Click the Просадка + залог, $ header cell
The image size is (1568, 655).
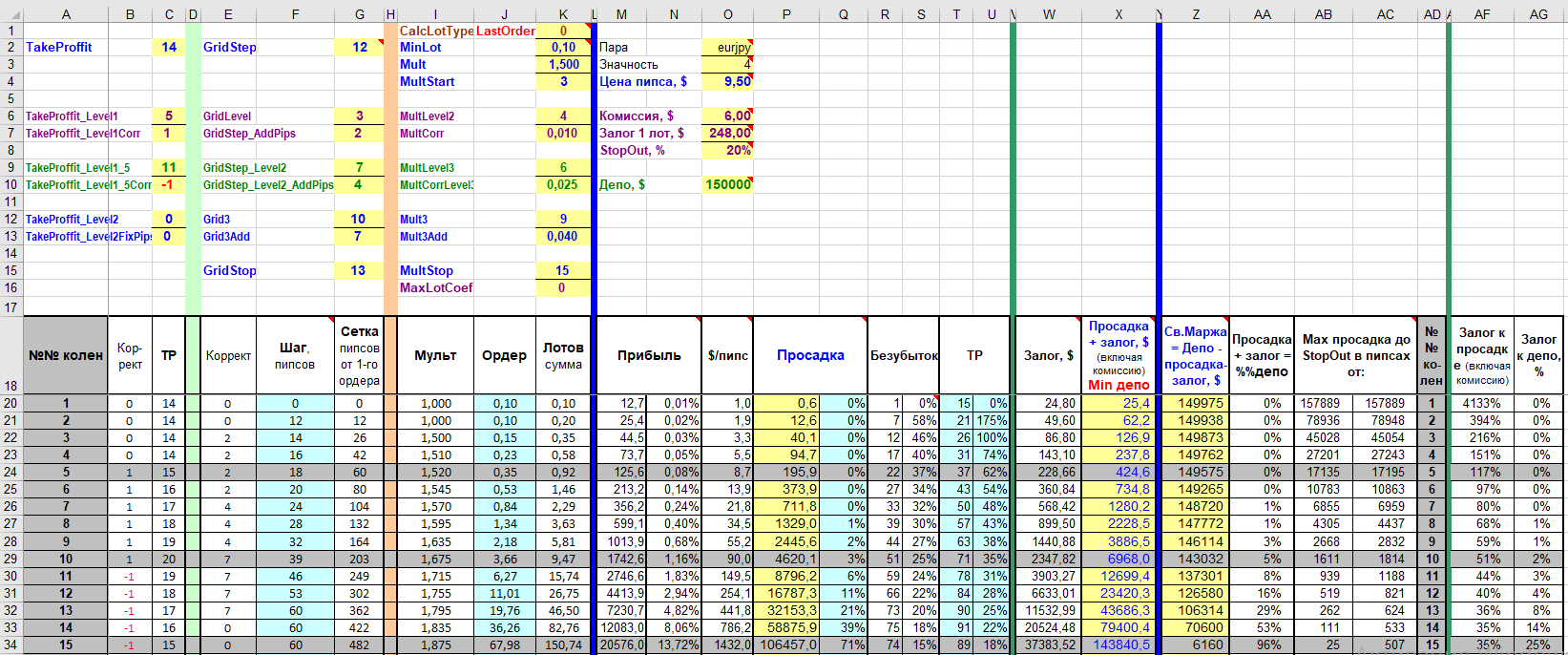[1119, 355]
